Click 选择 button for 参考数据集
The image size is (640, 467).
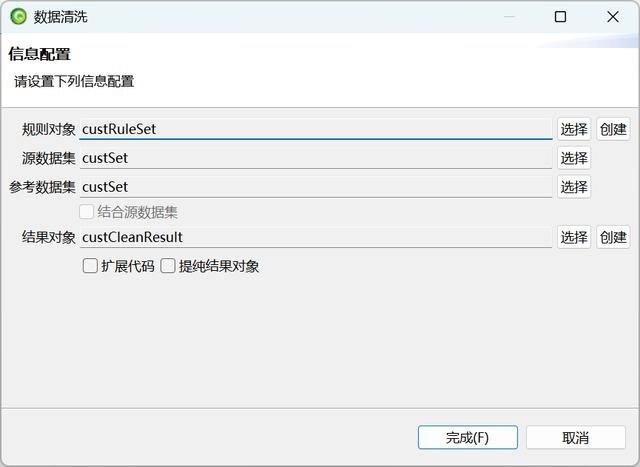pos(574,187)
